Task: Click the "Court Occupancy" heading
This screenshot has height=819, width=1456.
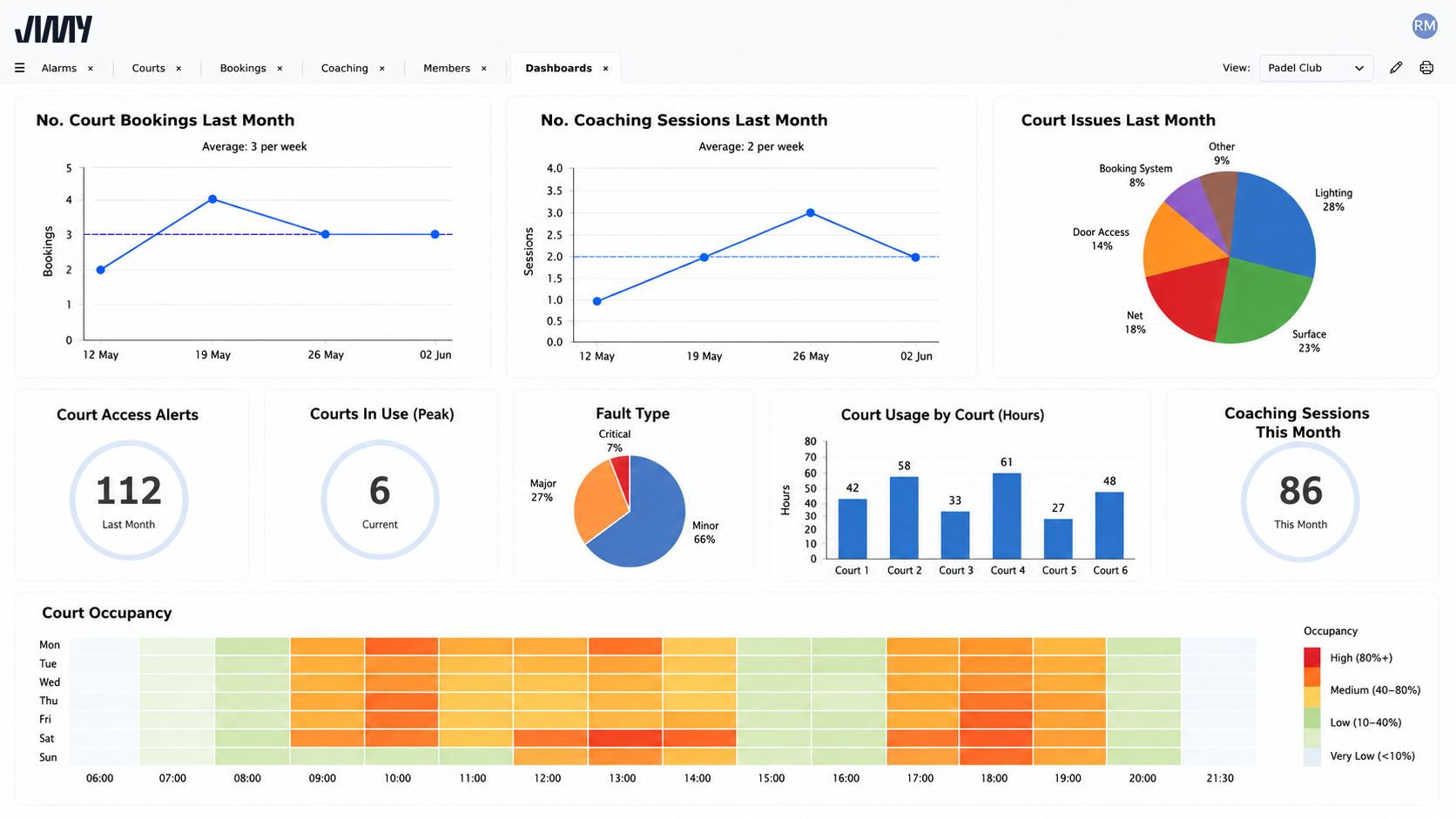Action: point(107,613)
